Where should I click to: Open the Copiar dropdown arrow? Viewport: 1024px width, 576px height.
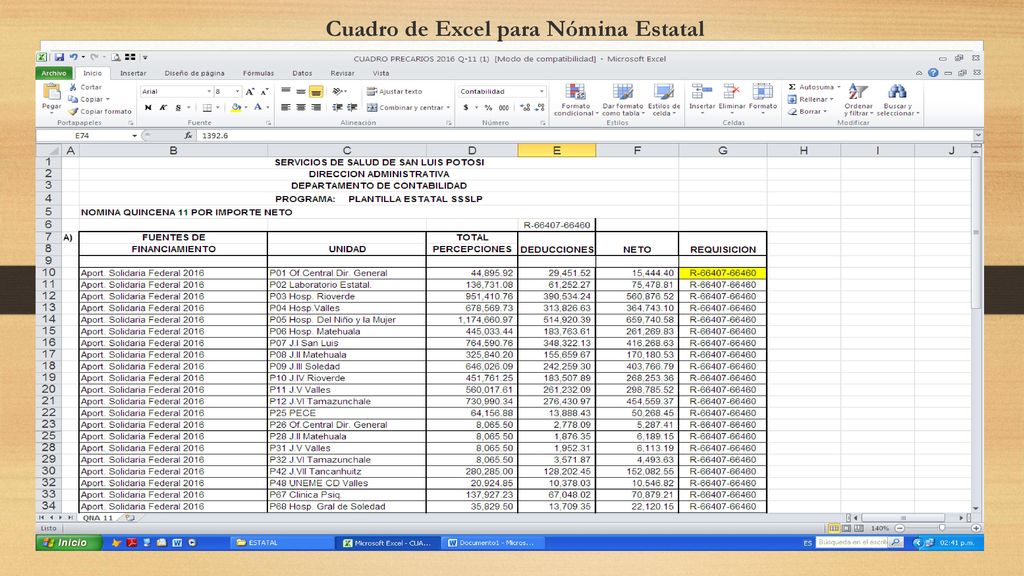pyautogui.click(x=108, y=99)
